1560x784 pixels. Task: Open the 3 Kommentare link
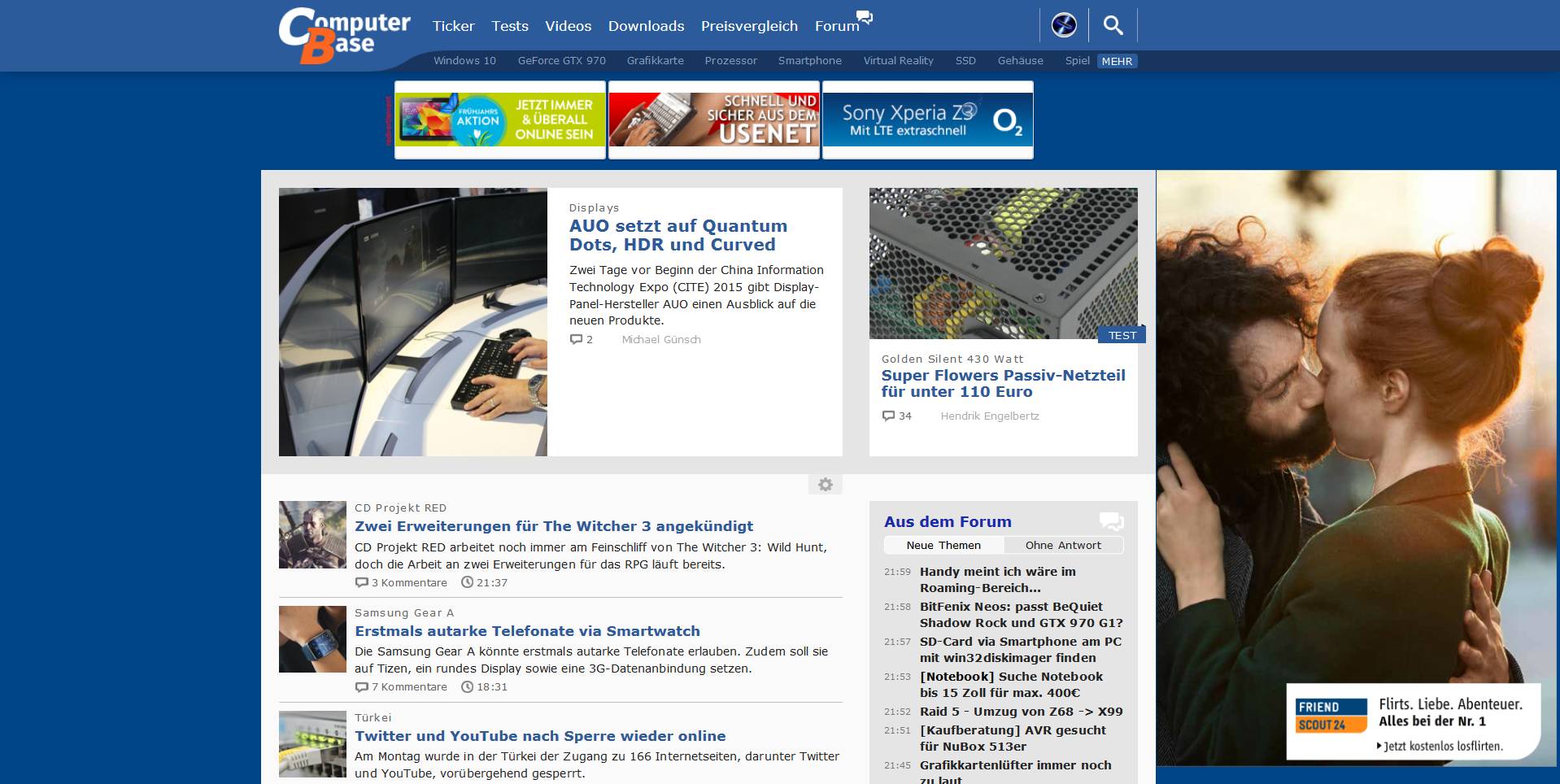tap(409, 582)
